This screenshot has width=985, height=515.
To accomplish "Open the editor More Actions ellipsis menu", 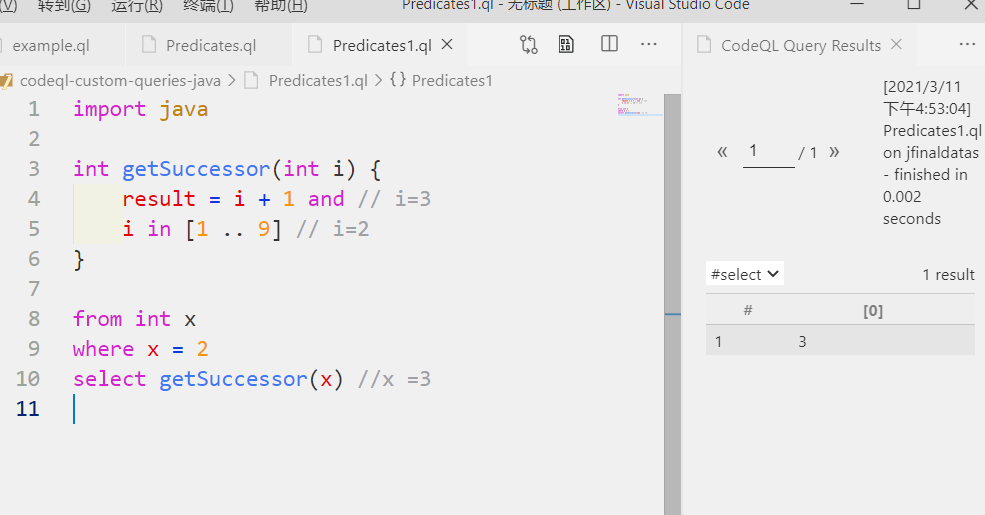I will point(648,44).
